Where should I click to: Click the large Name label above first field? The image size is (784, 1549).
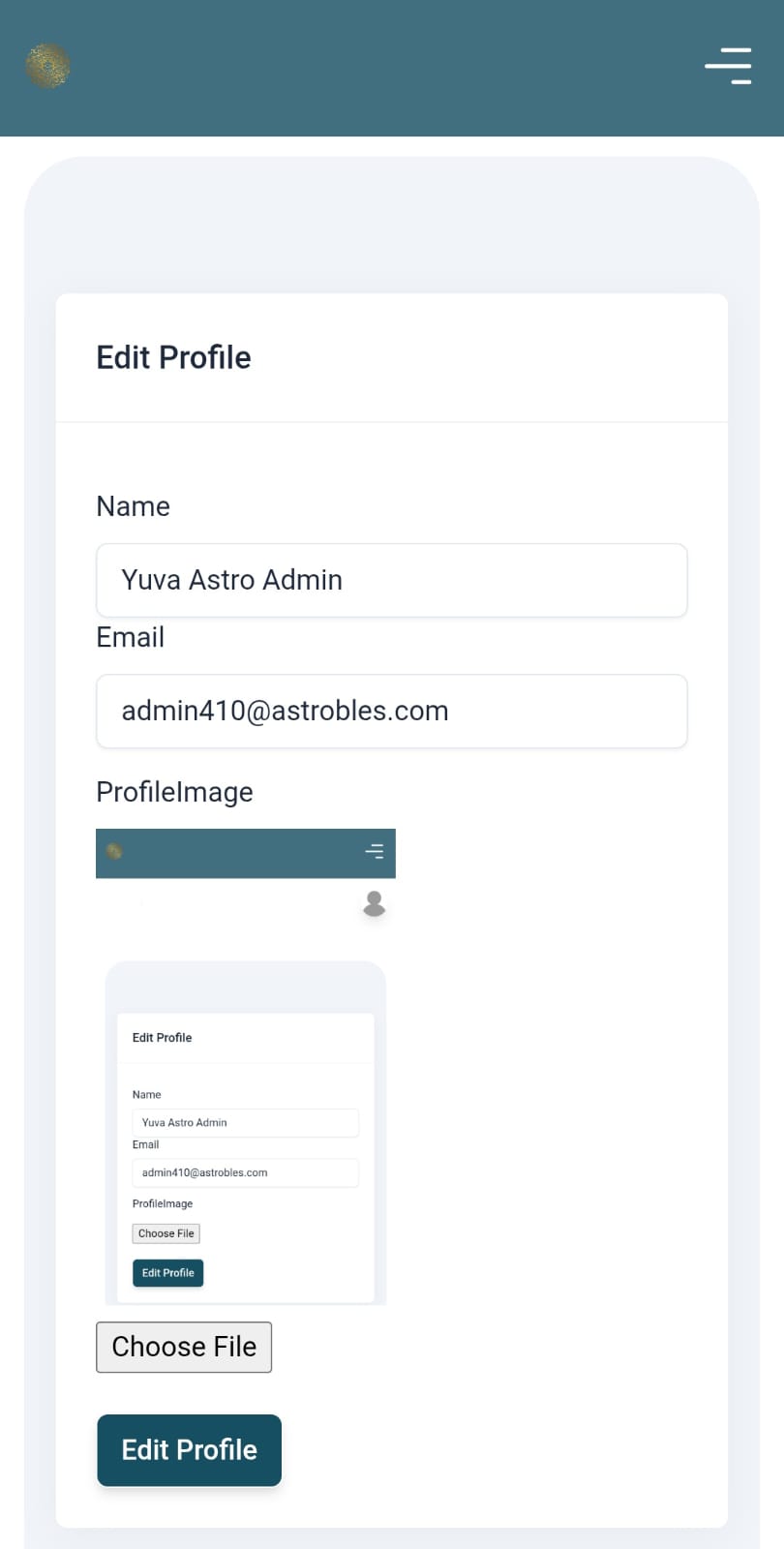tap(134, 506)
